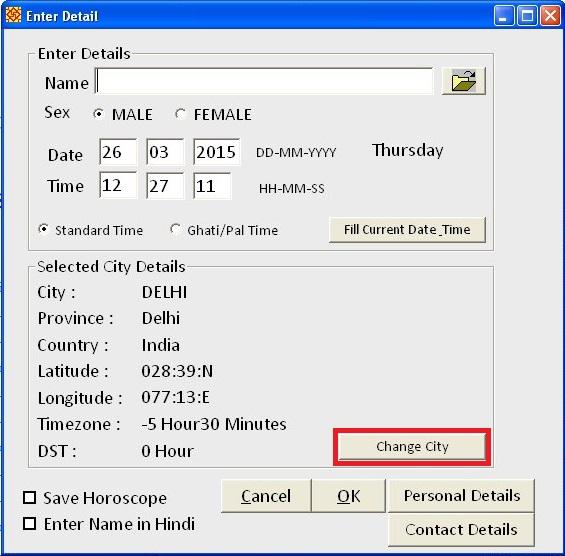Tick Enter Name in Hindi checkbox

click(x=30, y=524)
